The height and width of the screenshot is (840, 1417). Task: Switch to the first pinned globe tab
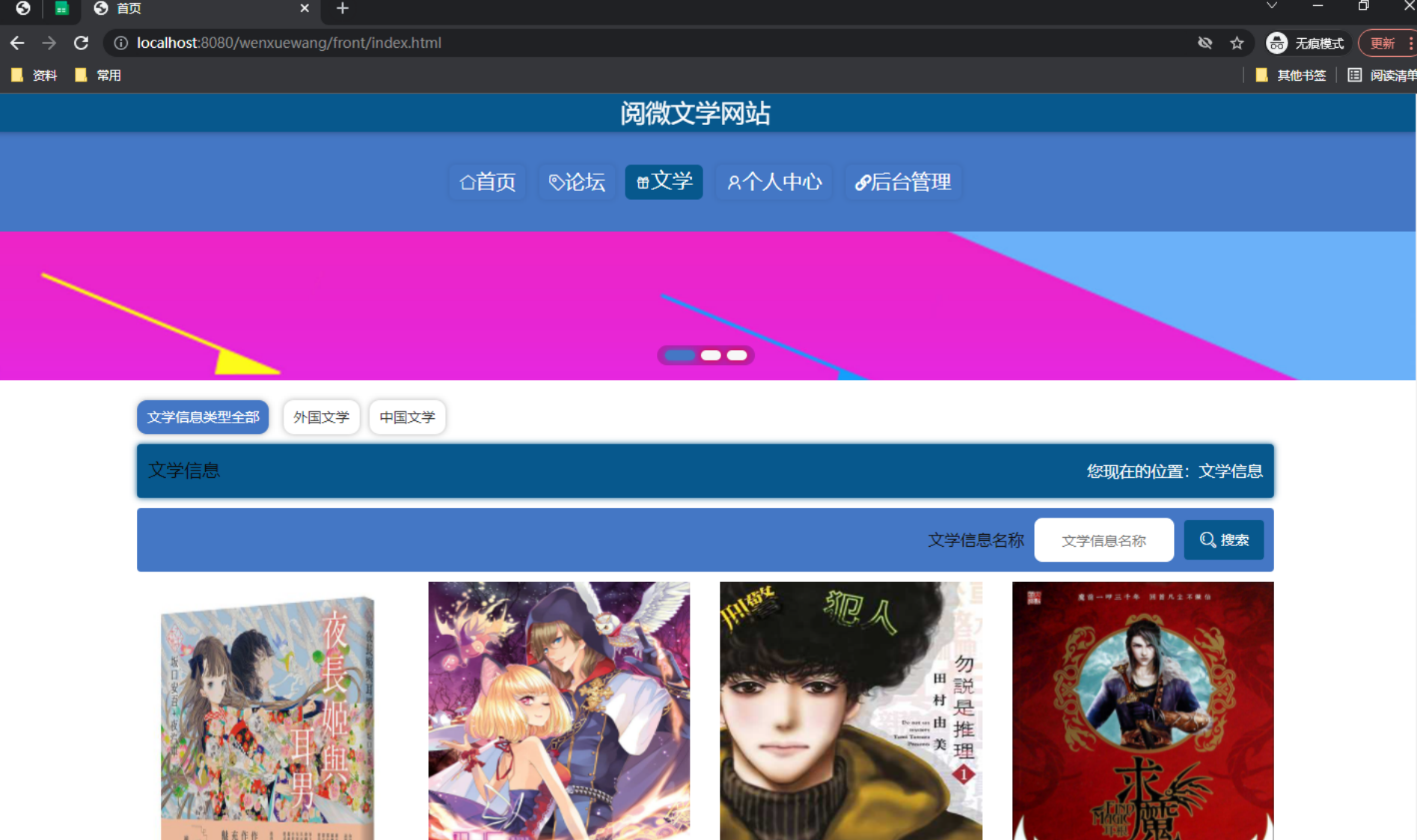(23, 8)
